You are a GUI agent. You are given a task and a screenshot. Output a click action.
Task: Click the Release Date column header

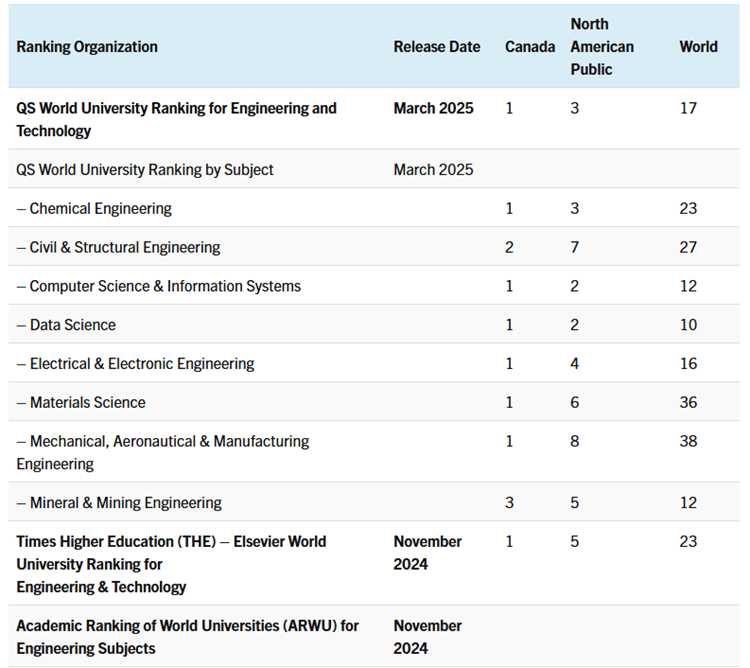tap(436, 47)
